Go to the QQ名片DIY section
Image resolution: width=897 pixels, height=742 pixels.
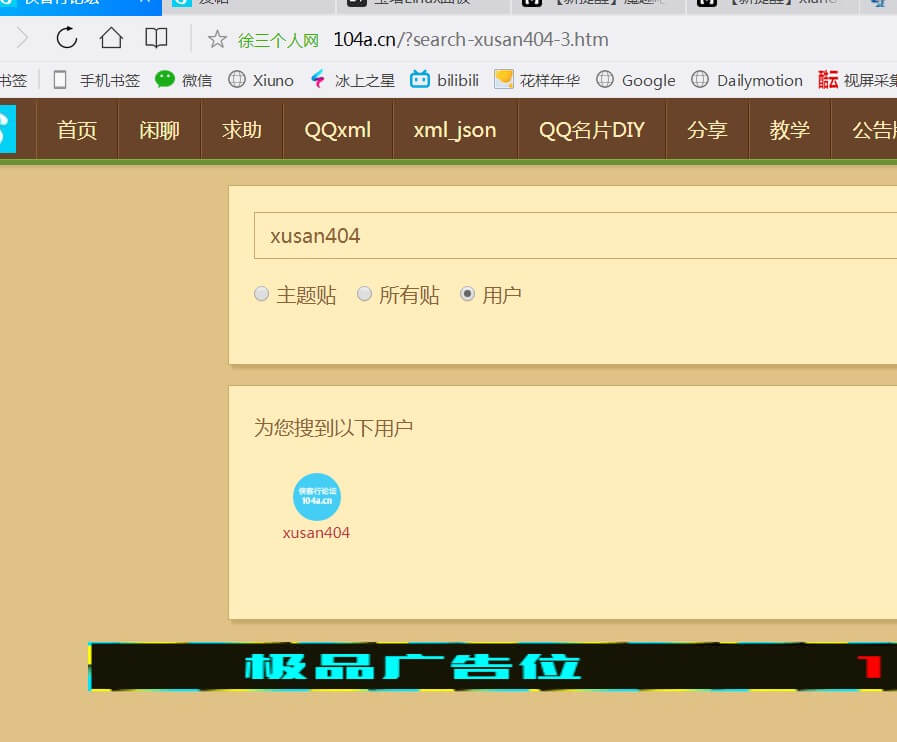(x=592, y=130)
